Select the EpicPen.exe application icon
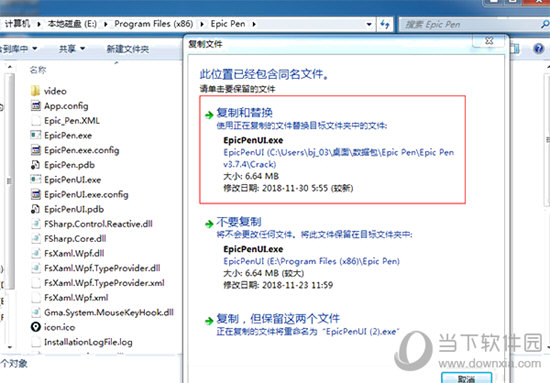This screenshot has height=383, width=550. pos(35,135)
